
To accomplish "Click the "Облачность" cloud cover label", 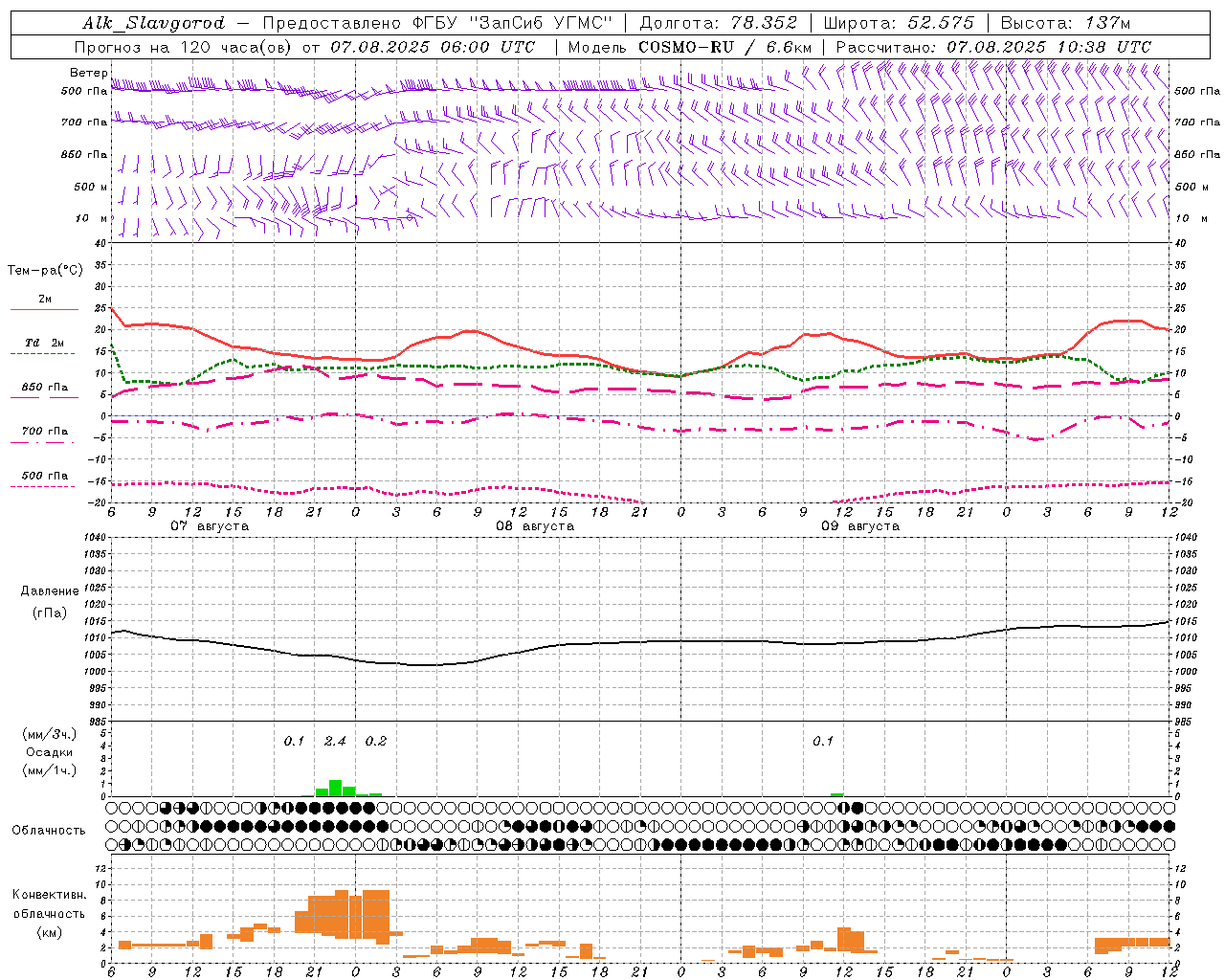I will pos(49,831).
